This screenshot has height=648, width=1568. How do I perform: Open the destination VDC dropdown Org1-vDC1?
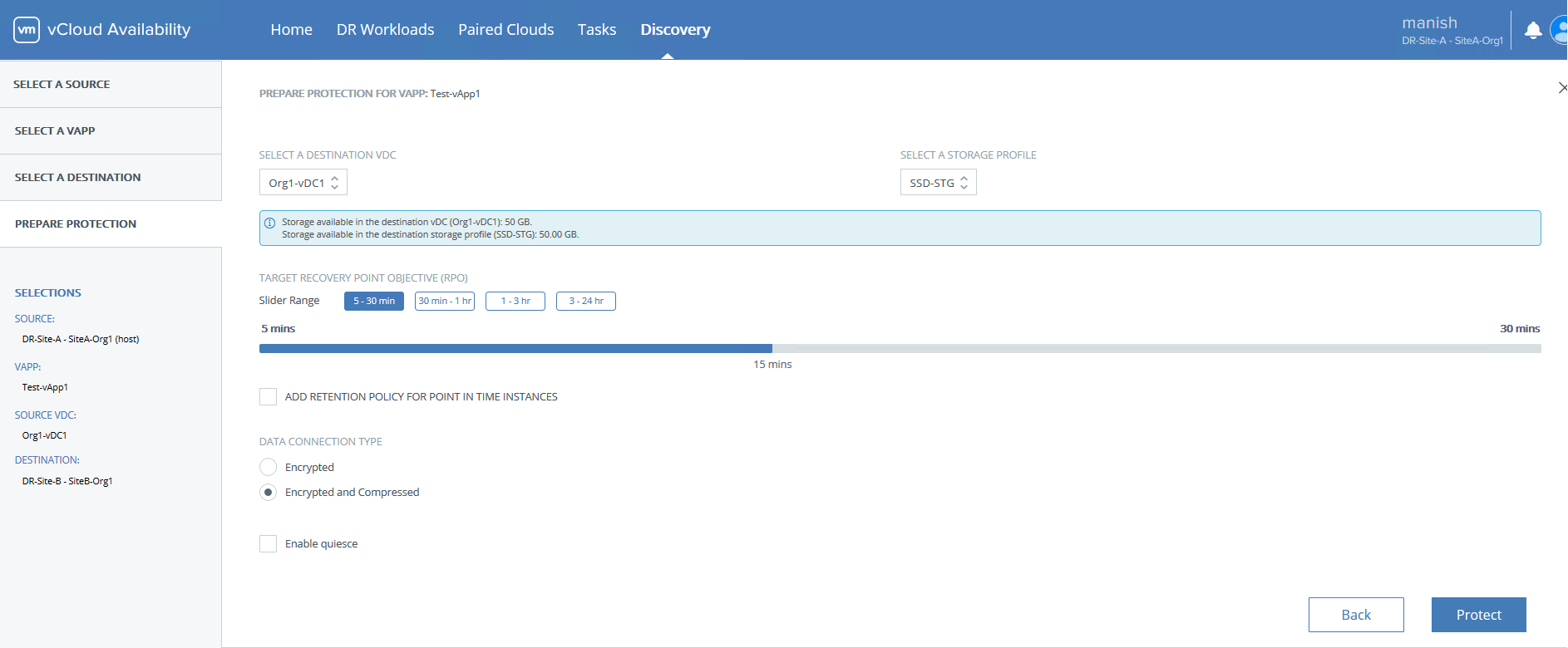303,183
